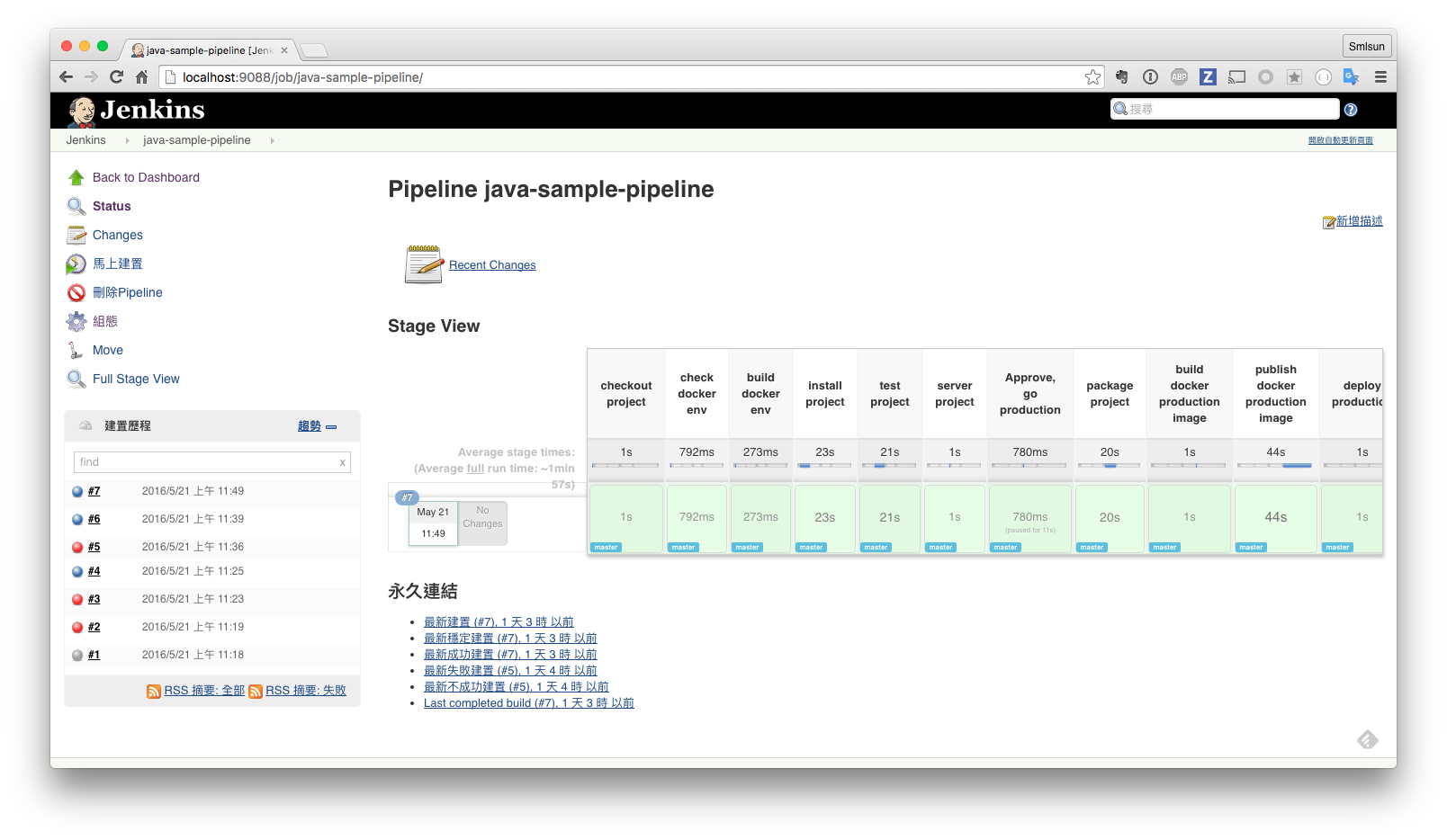1447x840 pixels.
Task: Click the checkout project 1s stage cell
Action: pos(626,519)
